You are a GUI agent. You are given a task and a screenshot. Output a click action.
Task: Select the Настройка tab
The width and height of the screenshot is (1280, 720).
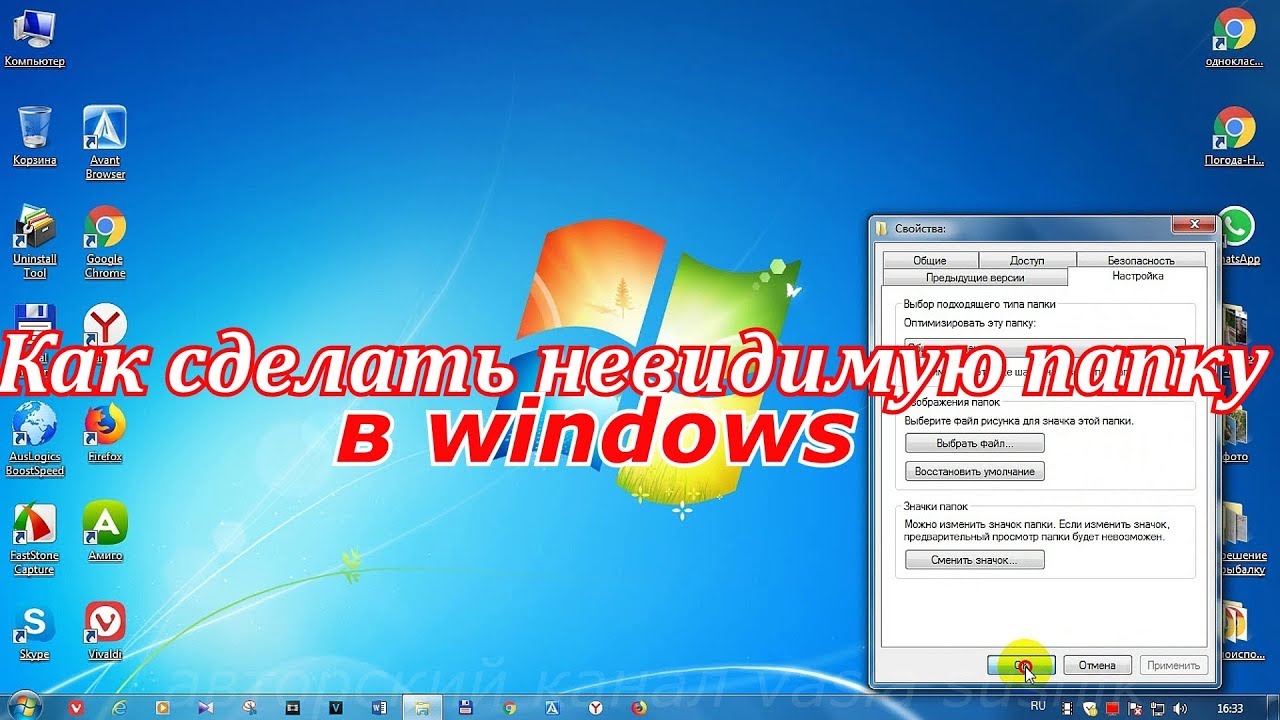point(1138,276)
